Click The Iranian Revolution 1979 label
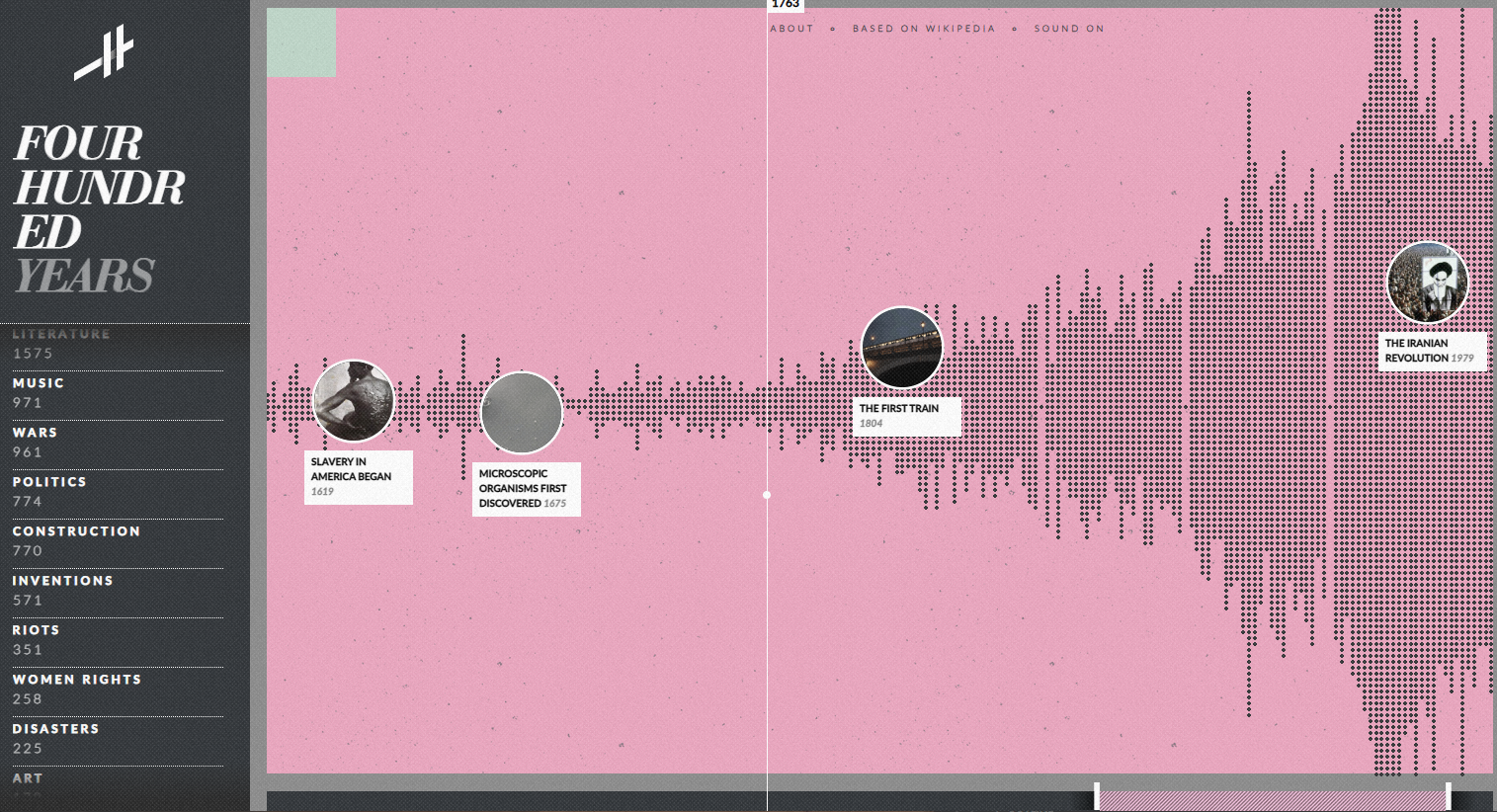1497x812 pixels. coord(1433,352)
